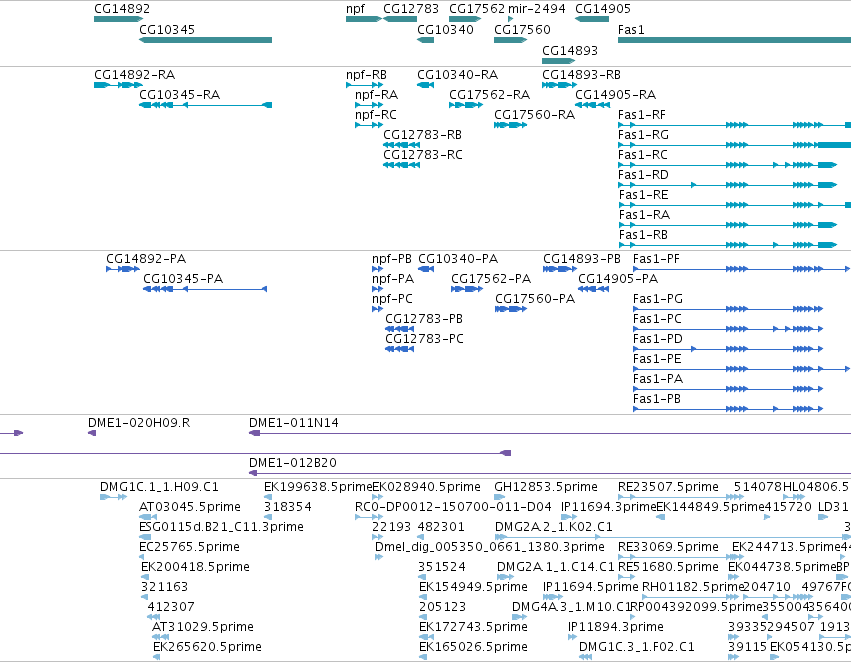This screenshot has width=851, height=662.
Task: Click the CG10340 gene label
Action: 445,29
